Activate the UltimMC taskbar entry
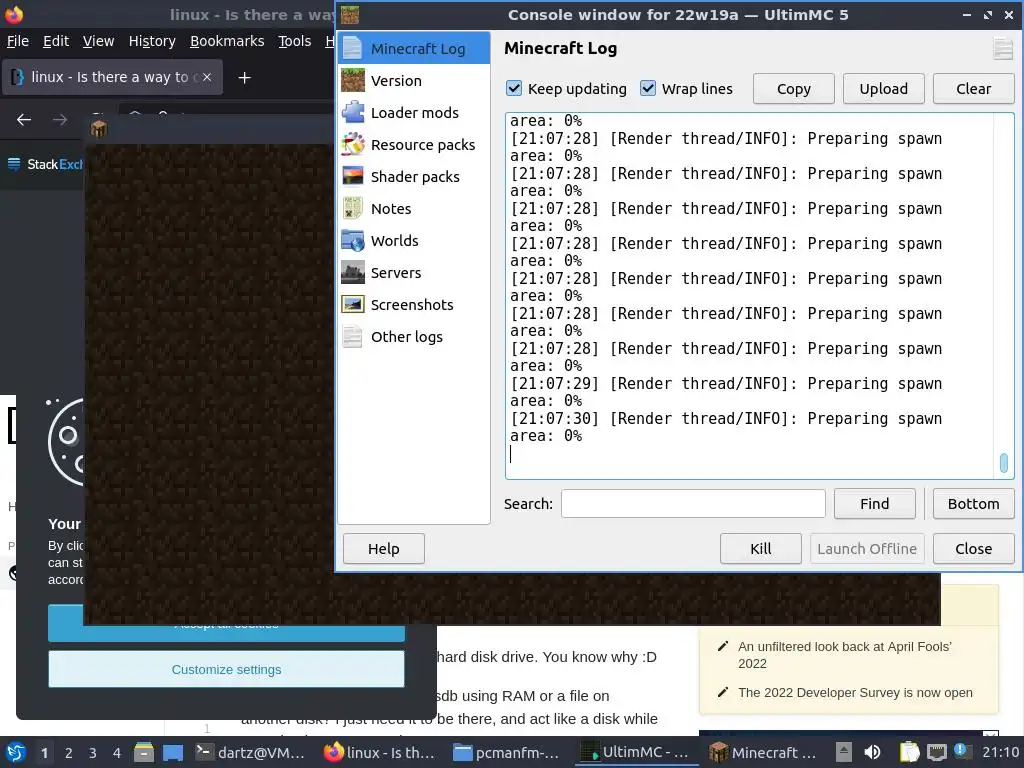The image size is (1024, 768). pos(634,752)
